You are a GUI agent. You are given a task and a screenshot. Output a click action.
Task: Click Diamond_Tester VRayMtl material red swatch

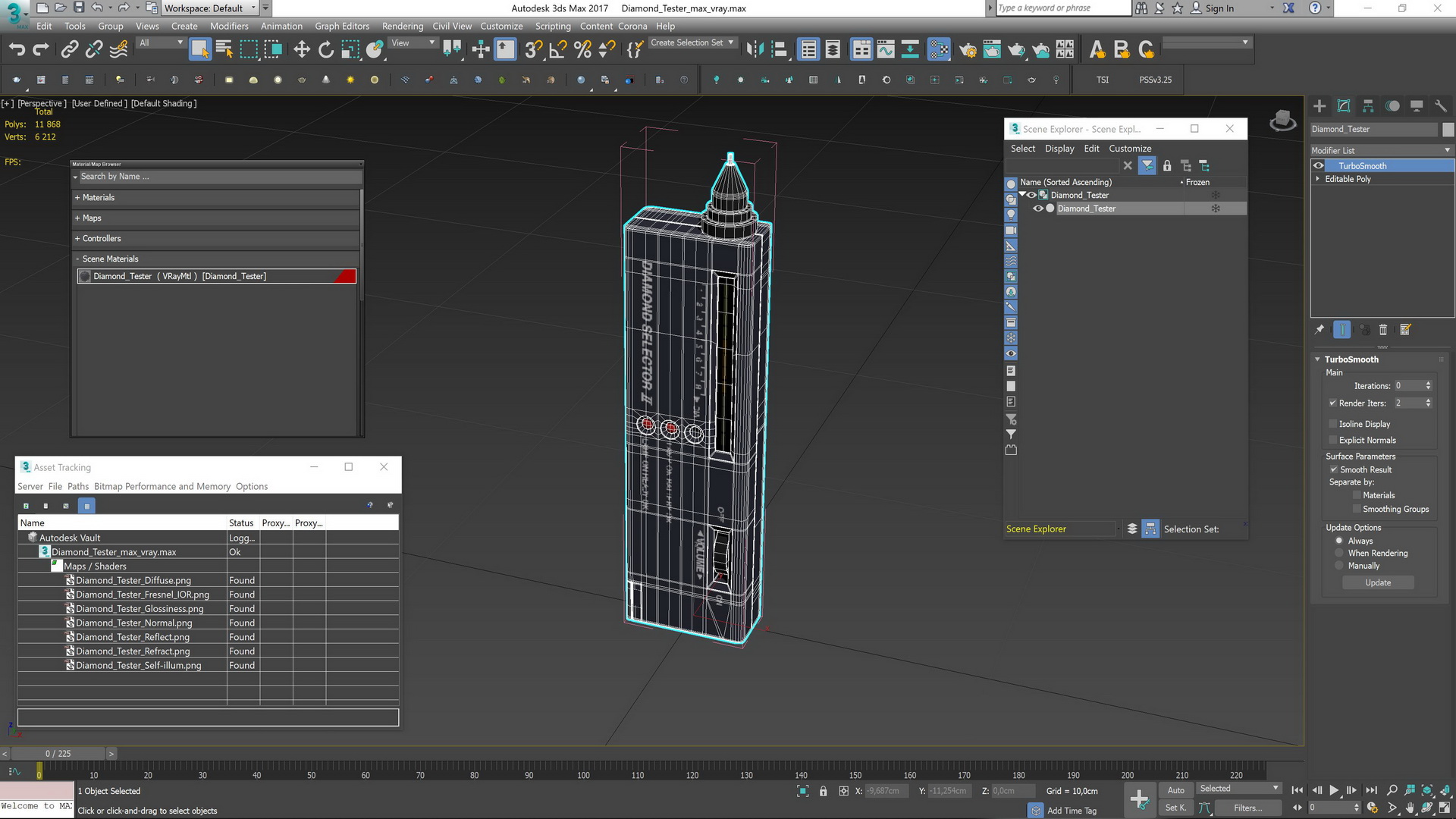tap(344, 276)
